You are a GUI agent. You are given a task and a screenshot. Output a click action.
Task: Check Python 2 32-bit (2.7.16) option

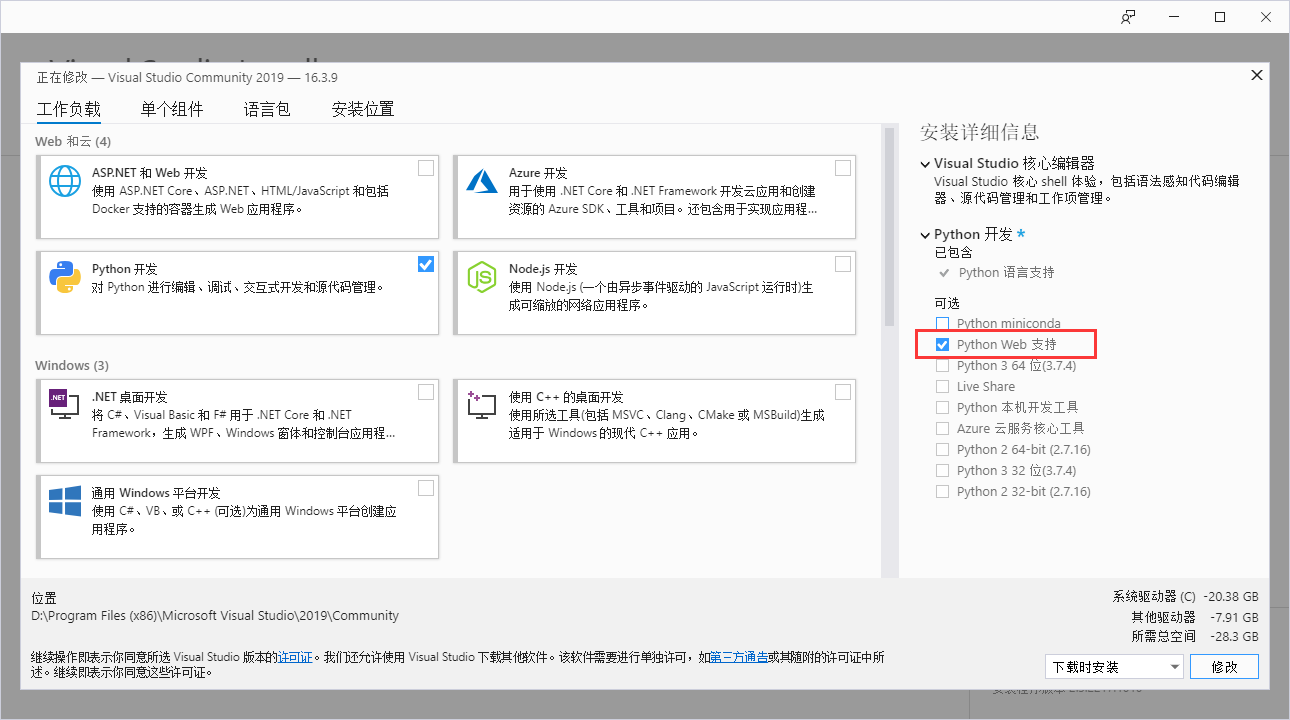pyautogui.click(x=942, y=491)
